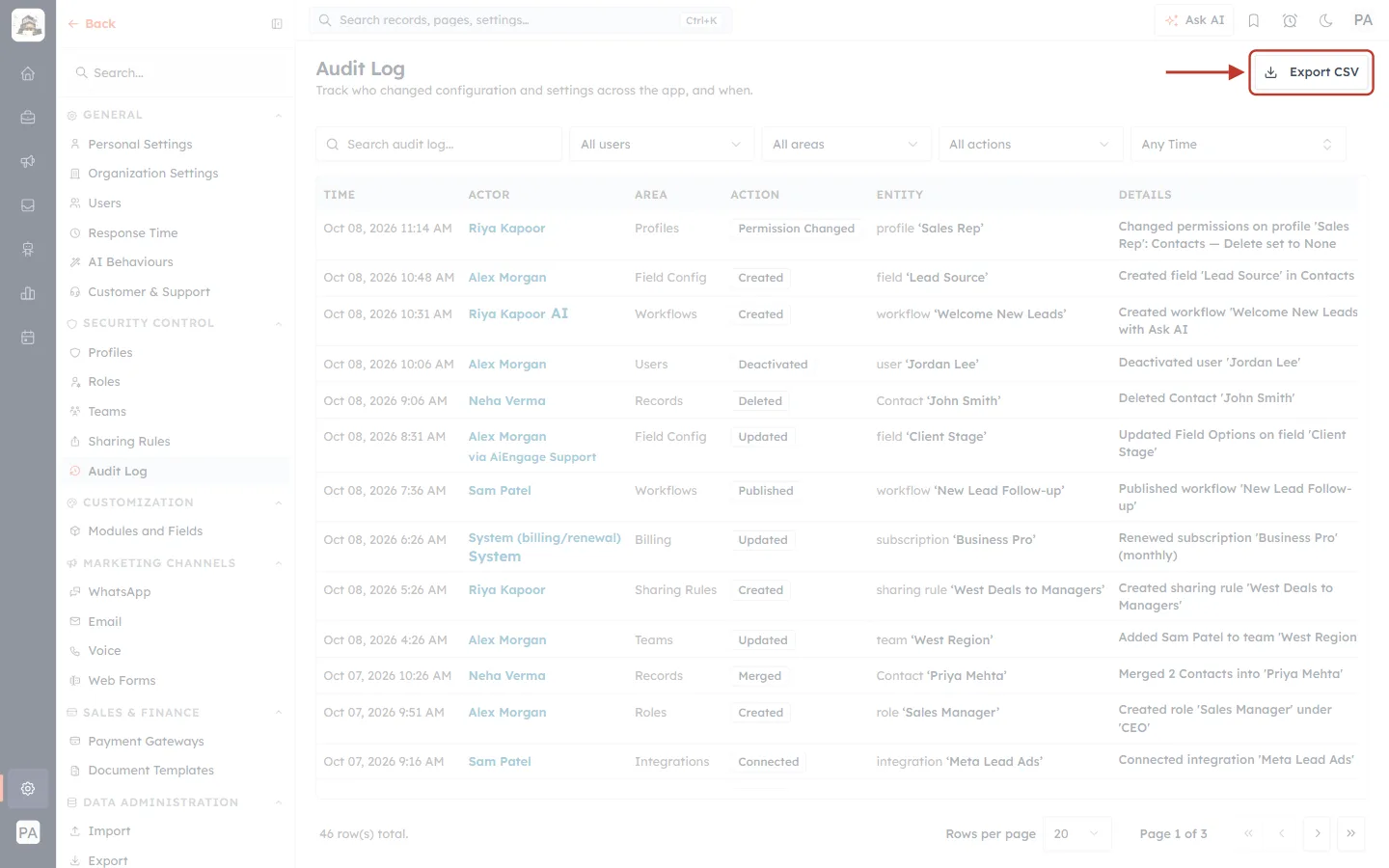
Task: Click the app logo at top left
Action: coord(28,25)
